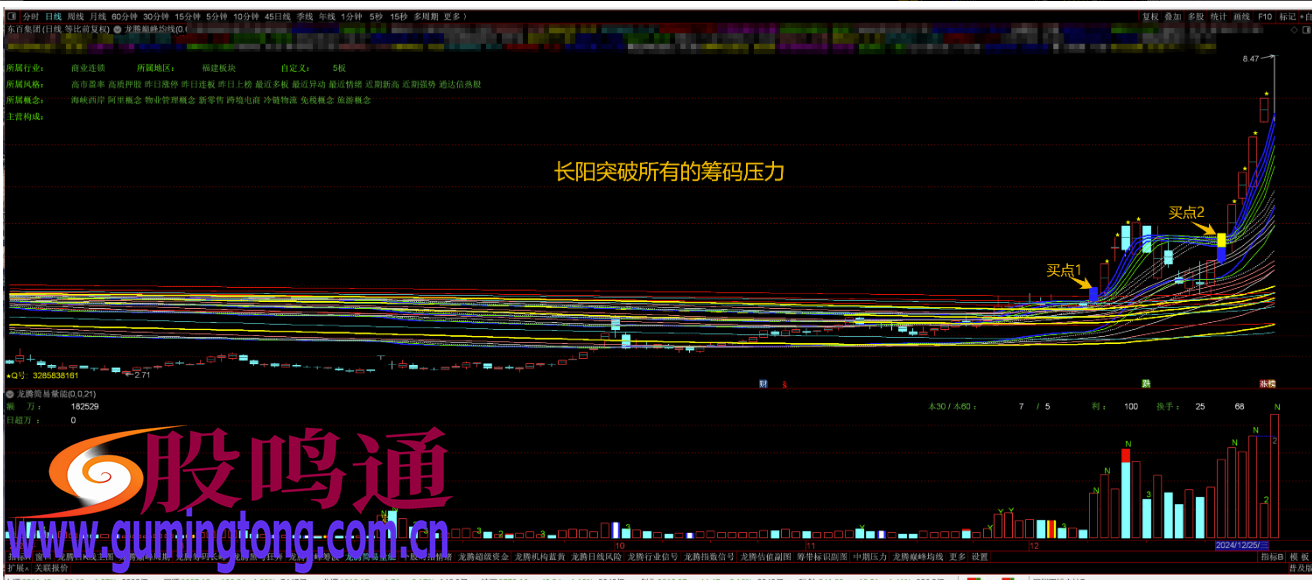The image size is (1312, 580).
Task: Click the 设置 settings button
Action: 980,560
